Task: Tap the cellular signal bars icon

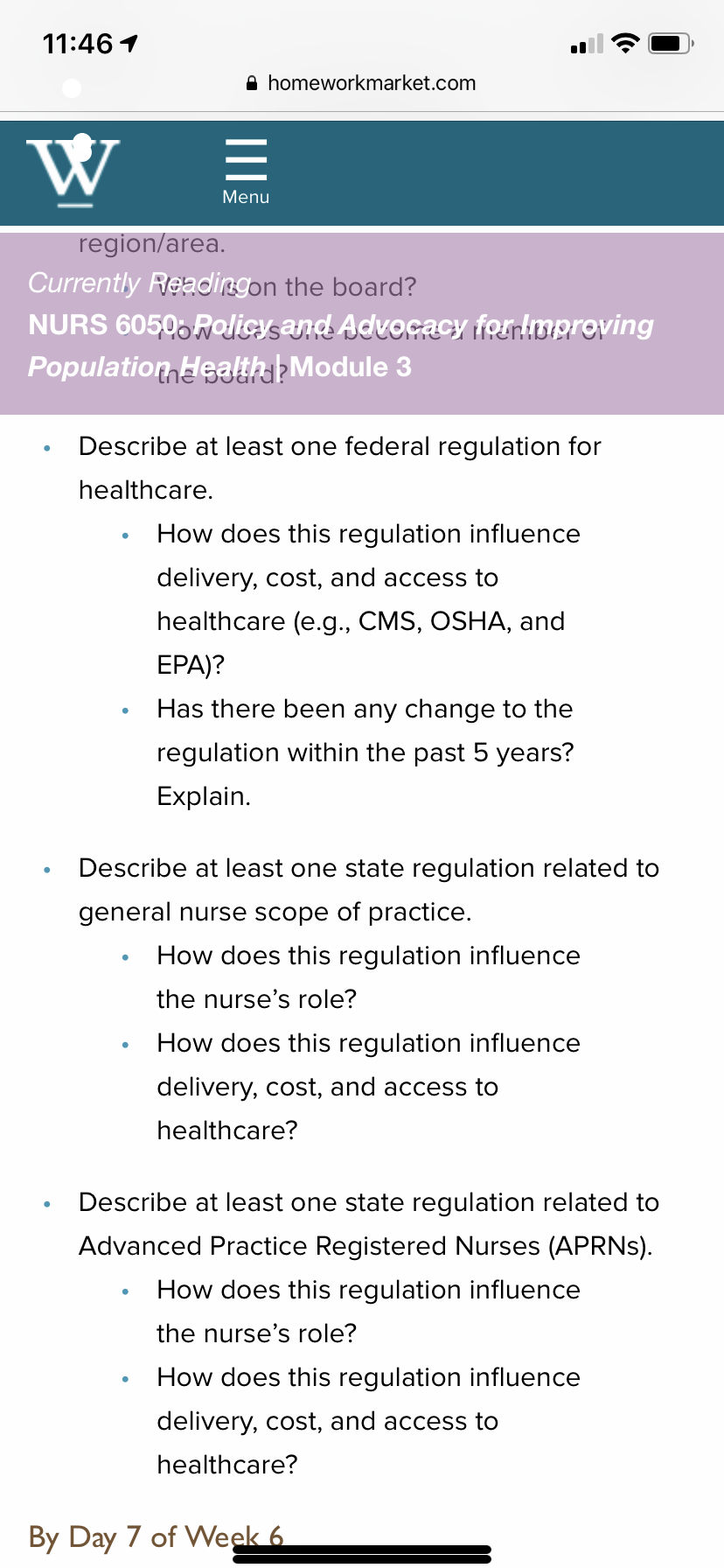Action: point(586,44)
